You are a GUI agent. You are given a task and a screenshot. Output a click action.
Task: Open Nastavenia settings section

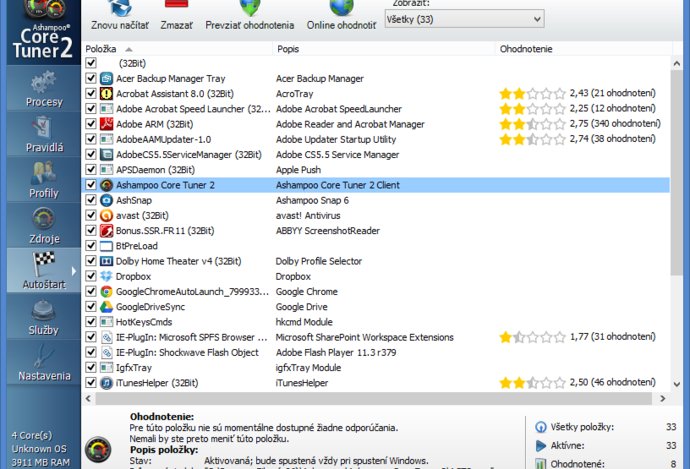point(43,361)
